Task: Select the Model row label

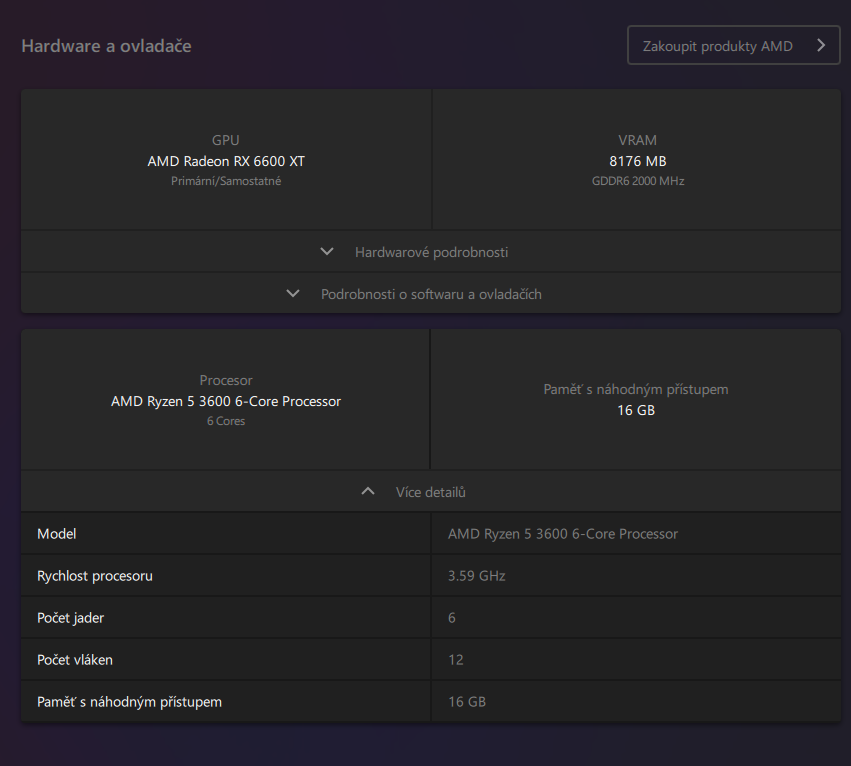Action: [57, 534]
